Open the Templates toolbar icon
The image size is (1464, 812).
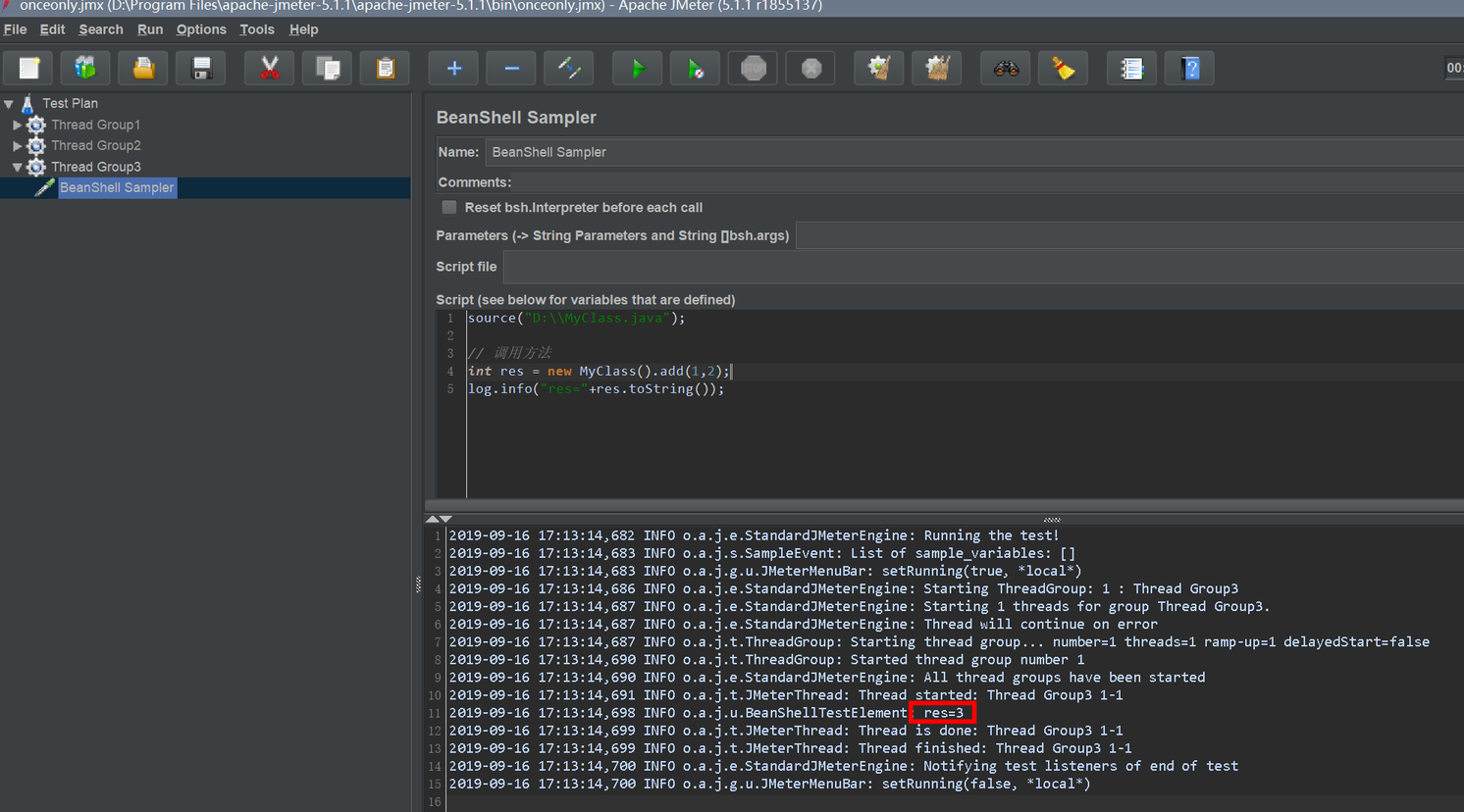point(85,69)
